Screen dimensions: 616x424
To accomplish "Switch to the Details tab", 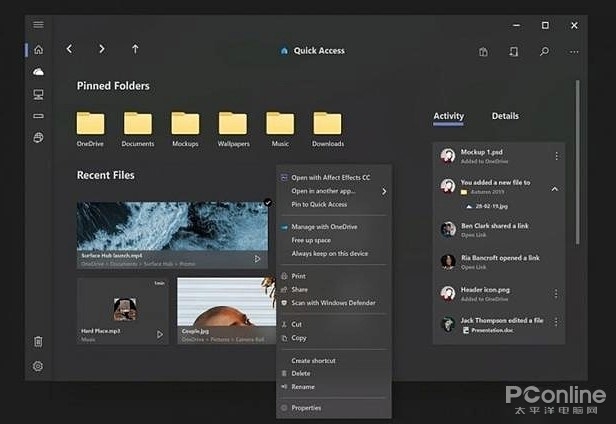I will click(505, 116).
